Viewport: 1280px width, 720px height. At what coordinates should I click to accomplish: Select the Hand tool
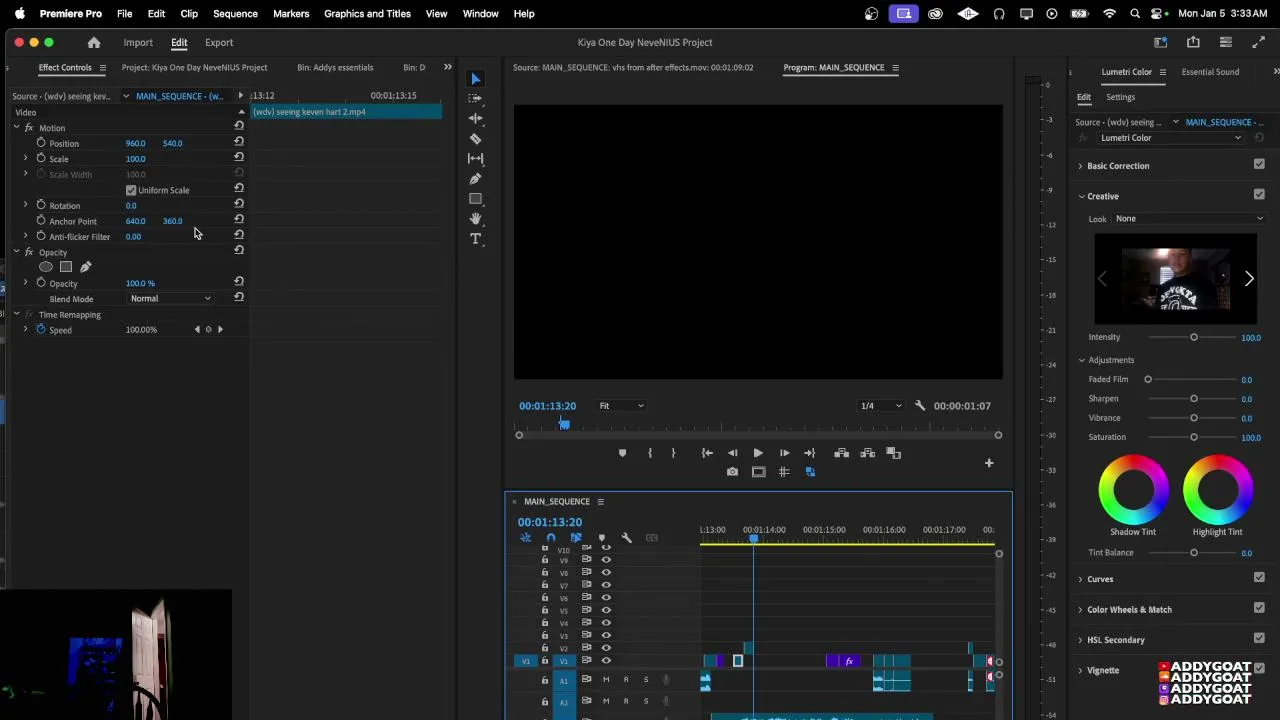click(x=475, y=219)
